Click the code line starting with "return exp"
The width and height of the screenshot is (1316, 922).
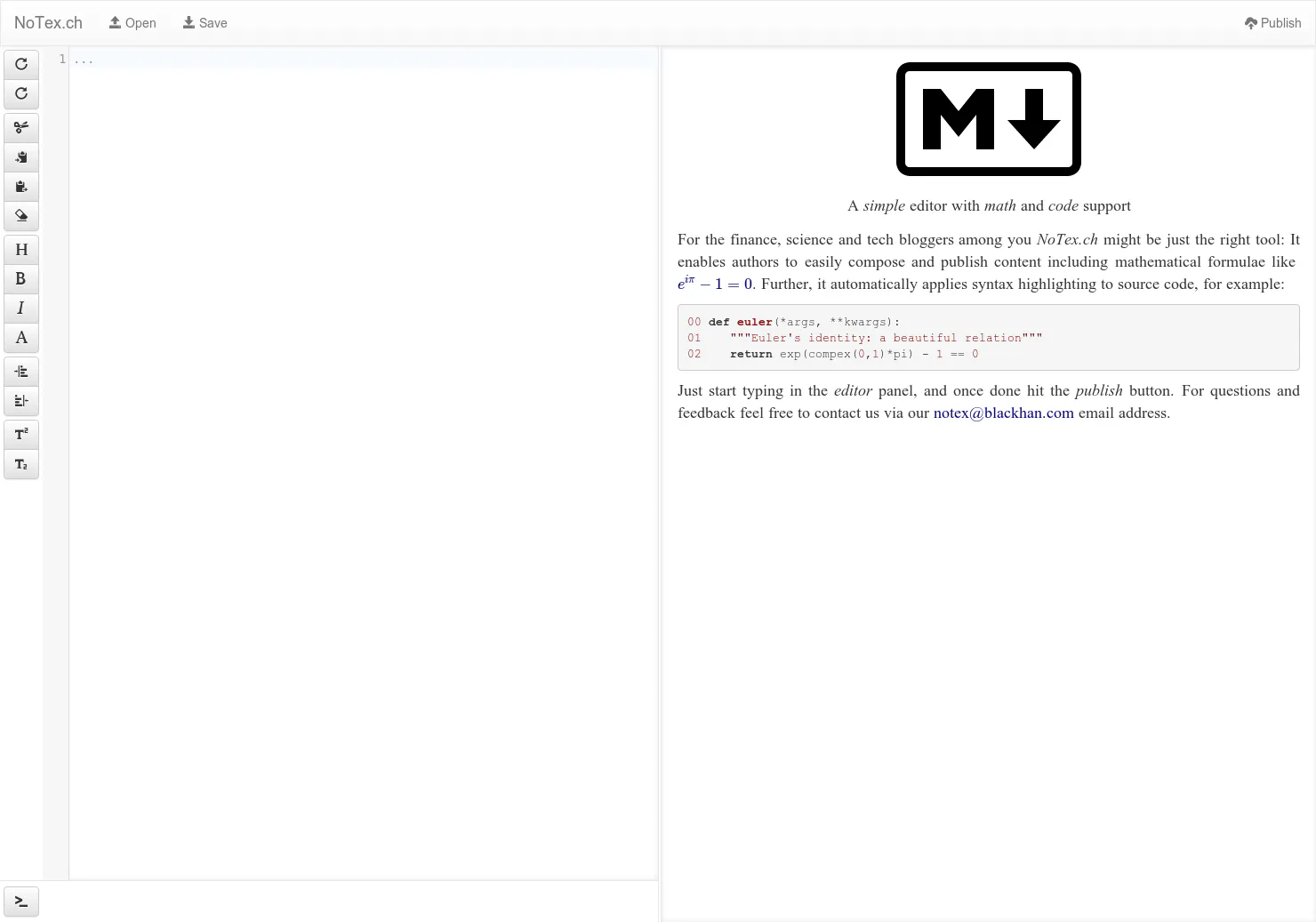coord(855,354)
